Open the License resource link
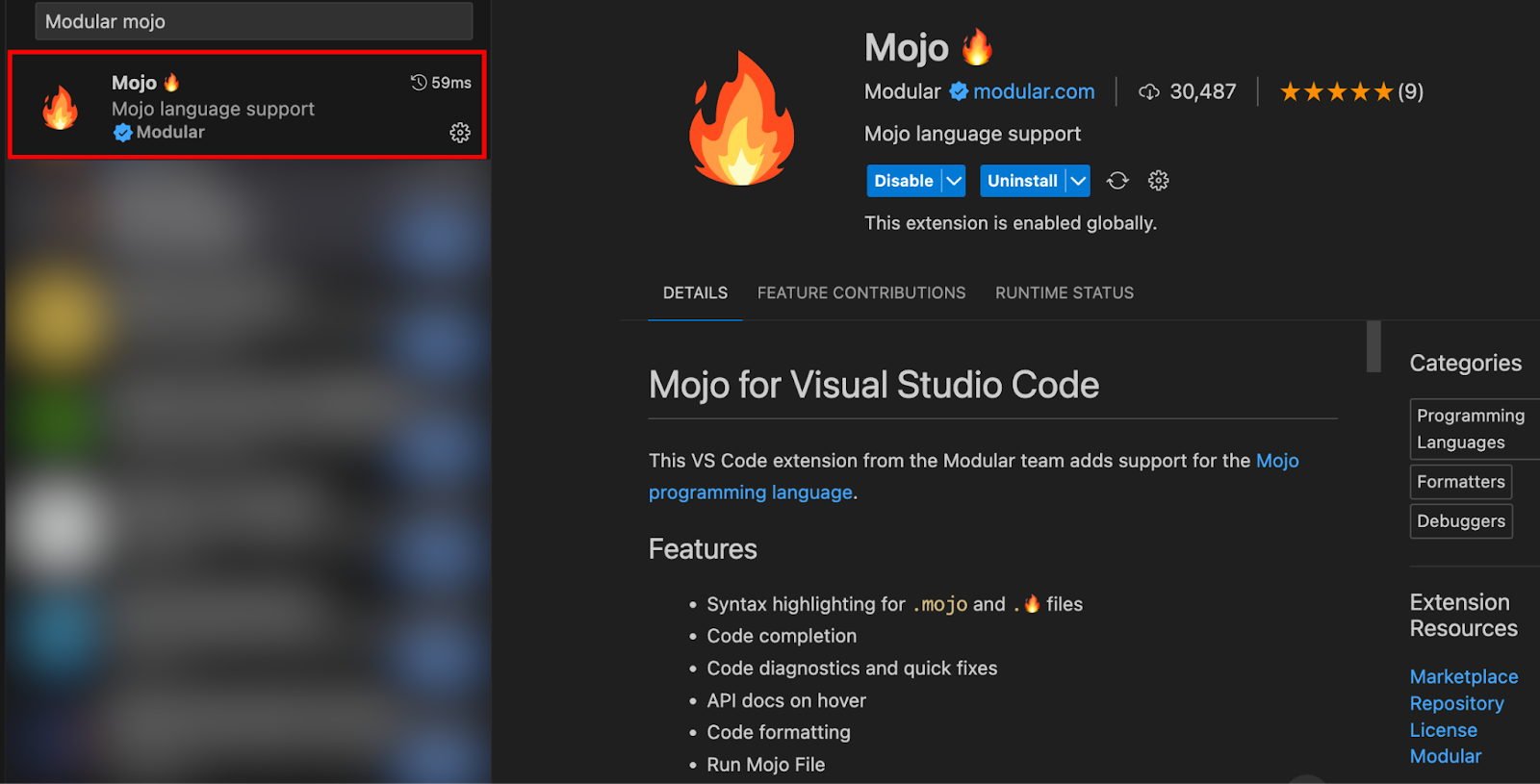Viewport: 1540px width, 784px height. pos(1444,730)
